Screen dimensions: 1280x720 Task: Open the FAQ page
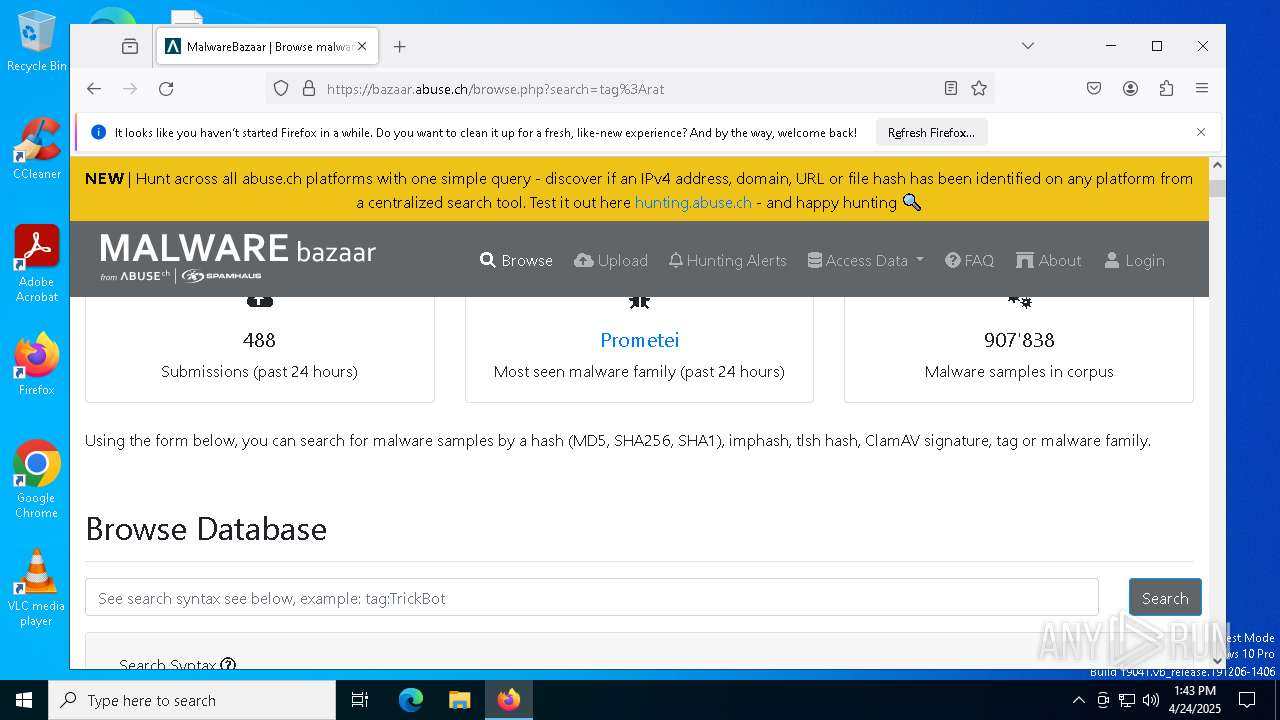[x=970, y=260]
